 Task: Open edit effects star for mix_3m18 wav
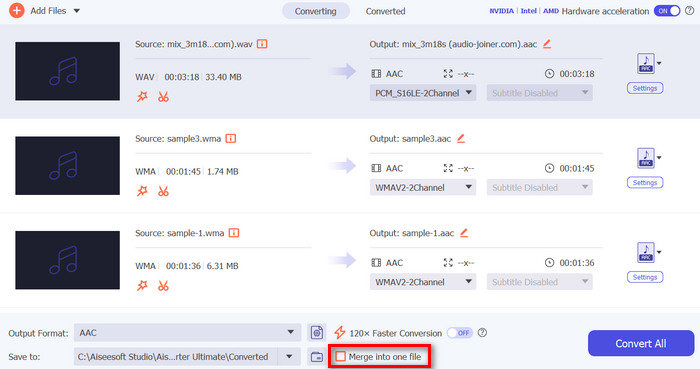pyautogui.click(x=142, y=96)
